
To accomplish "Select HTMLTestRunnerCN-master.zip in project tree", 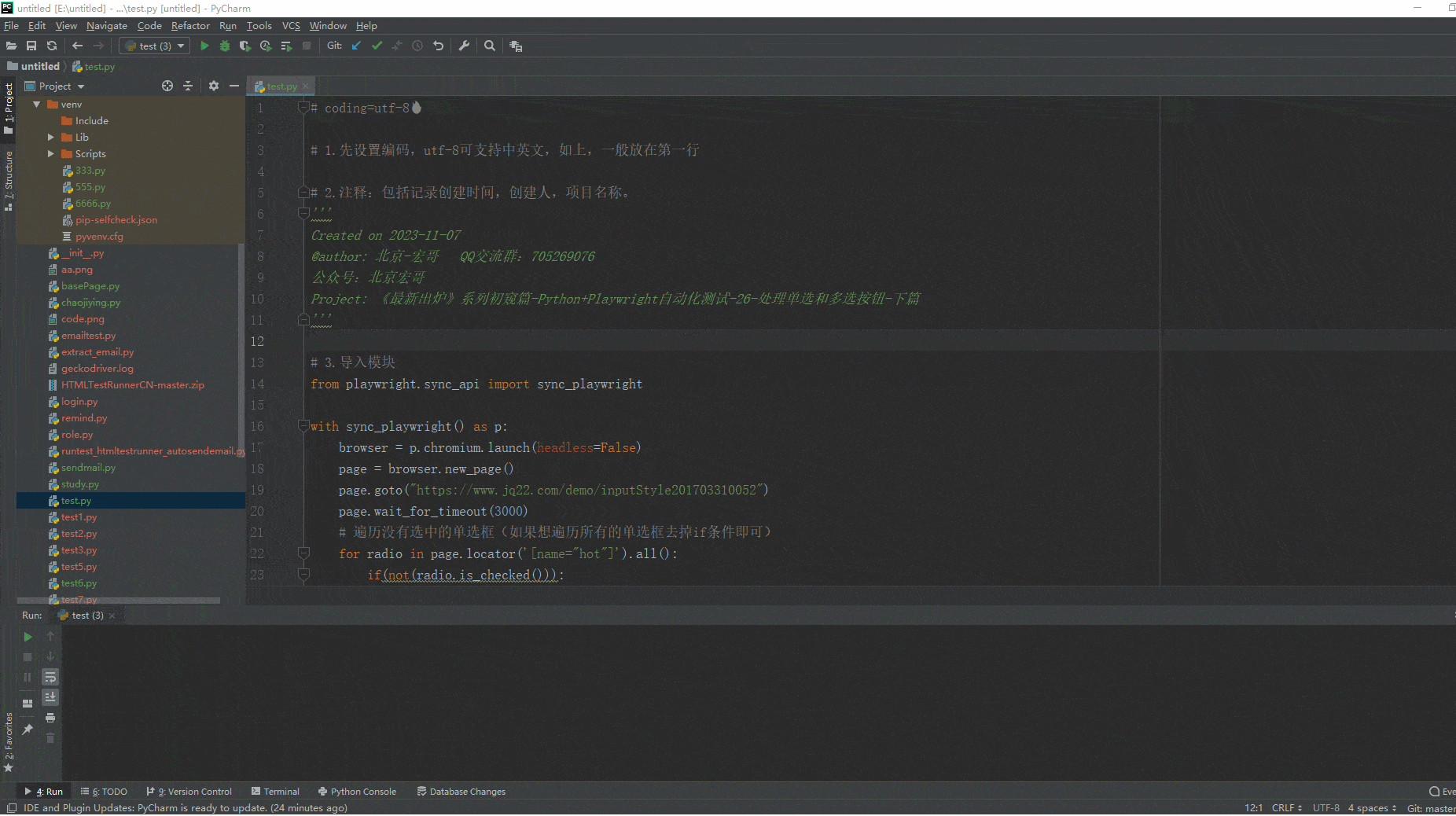I will click(x=132, y=385).
